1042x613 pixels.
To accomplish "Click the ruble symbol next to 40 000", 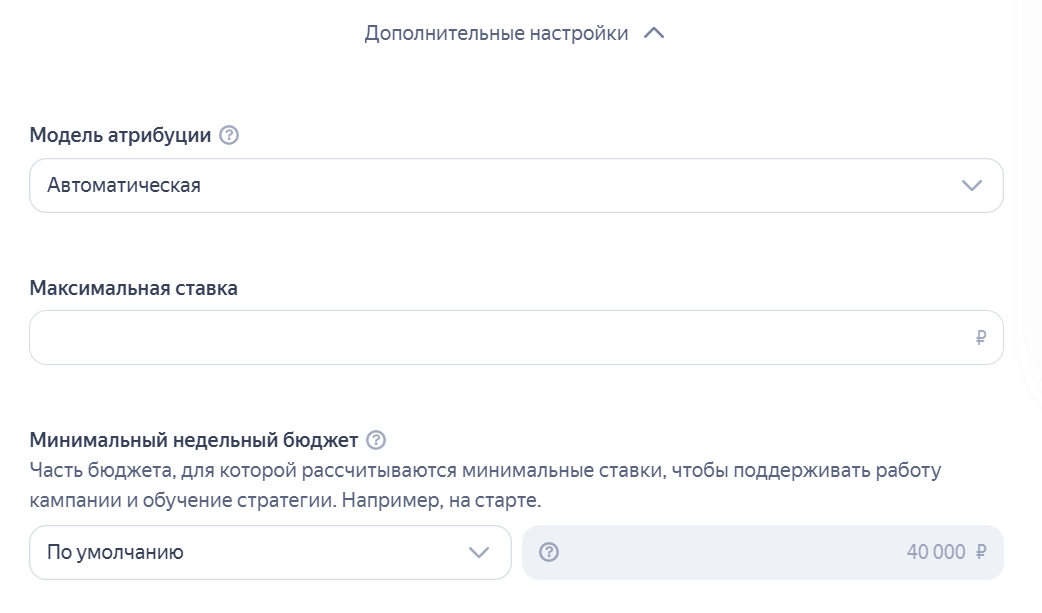I will pos(981,551).
